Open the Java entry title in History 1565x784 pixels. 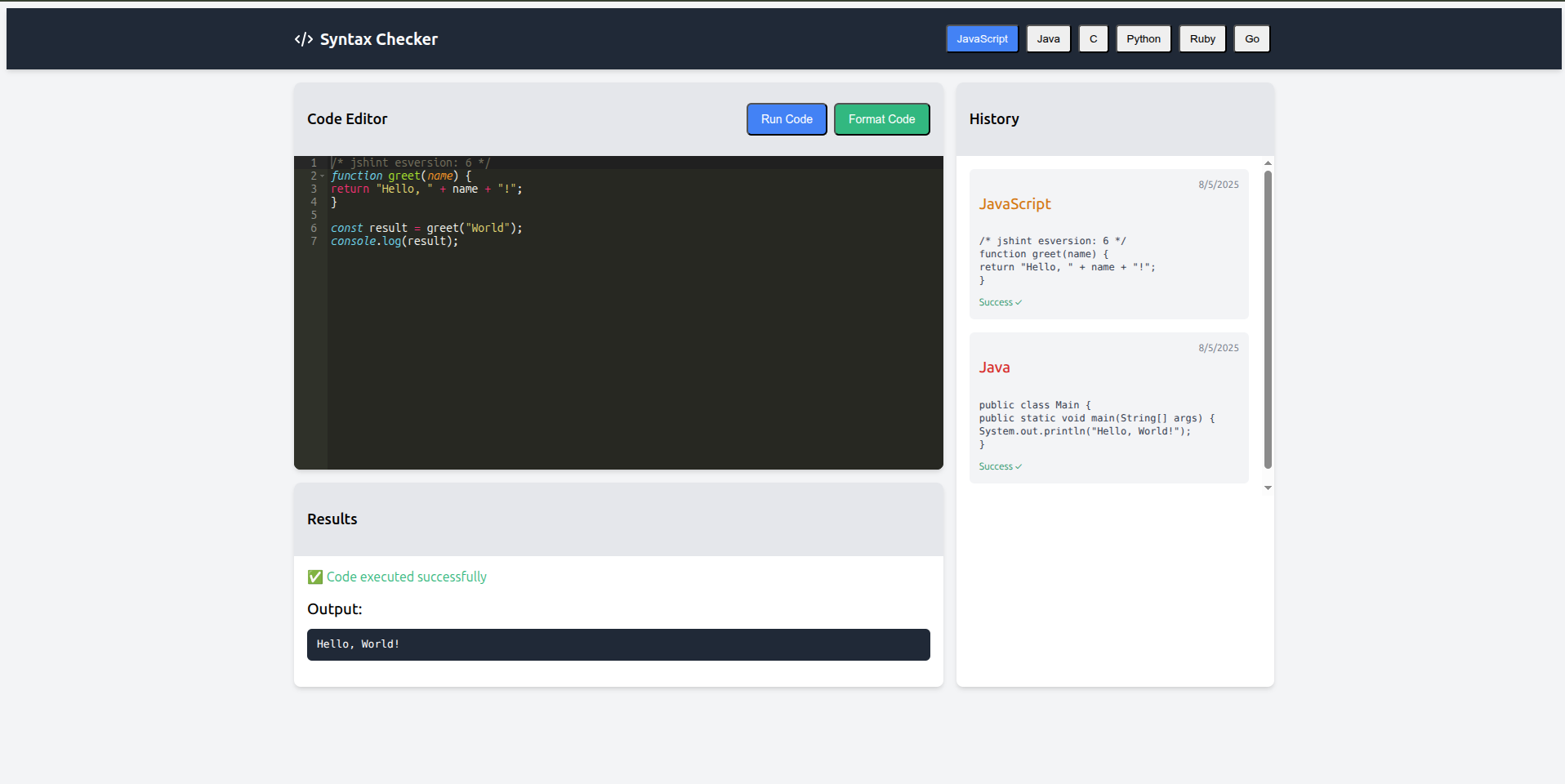coord(994,367)
